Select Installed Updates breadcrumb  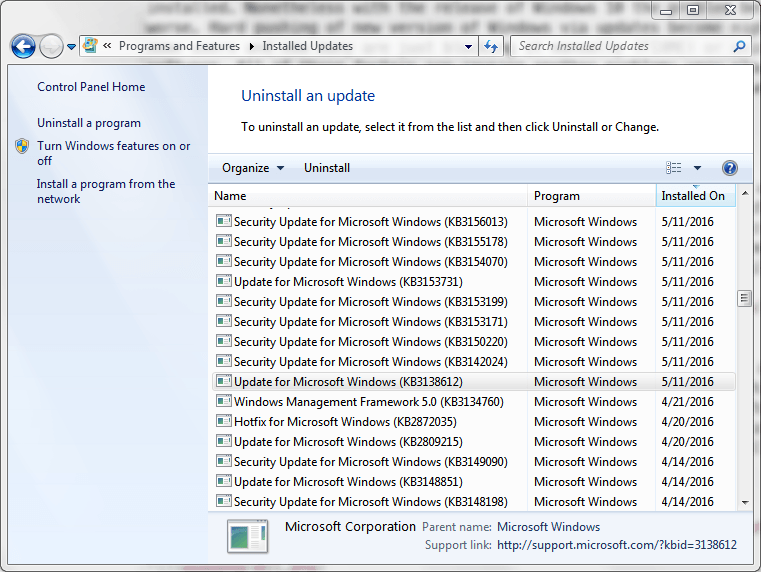point(308,46)
